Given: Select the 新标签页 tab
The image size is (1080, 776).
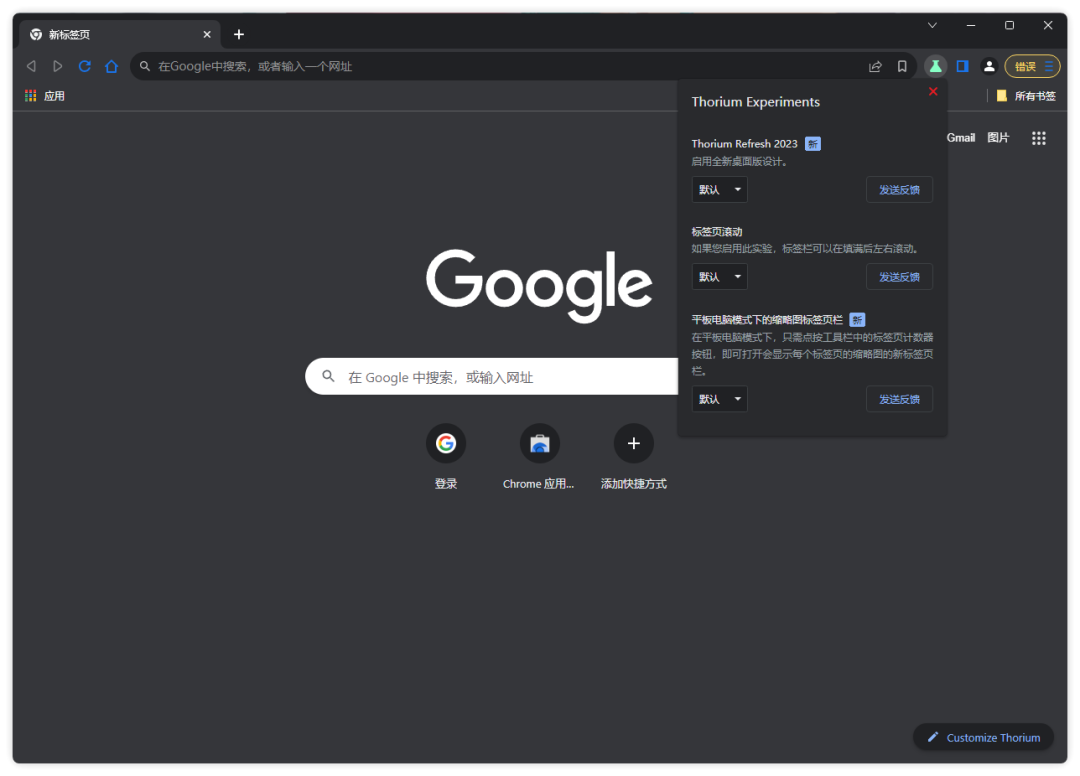Looking at the screenshot, I should point(121,34).
